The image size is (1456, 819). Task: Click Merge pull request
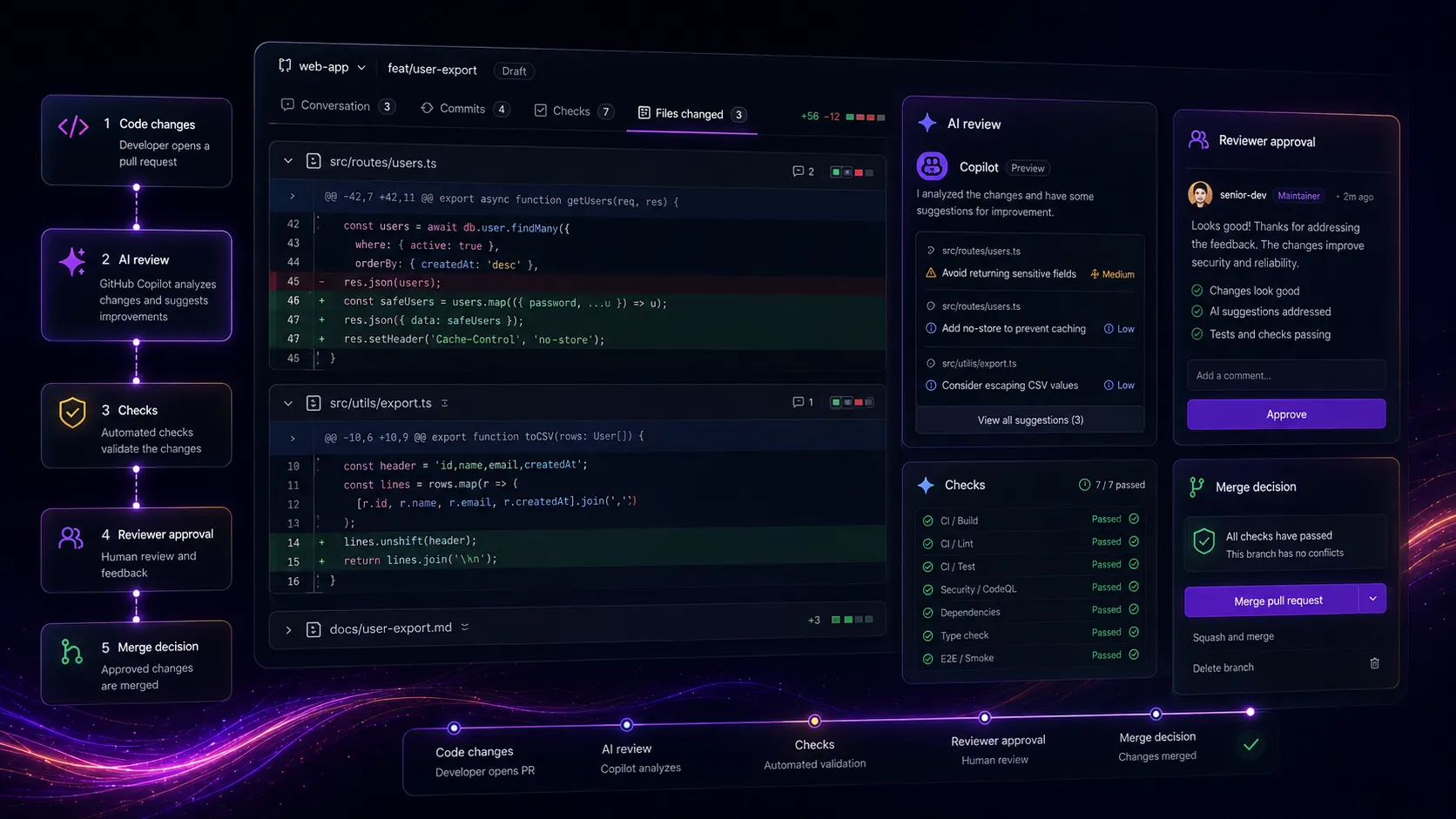pyautogui.click(x=1272, y=600)
